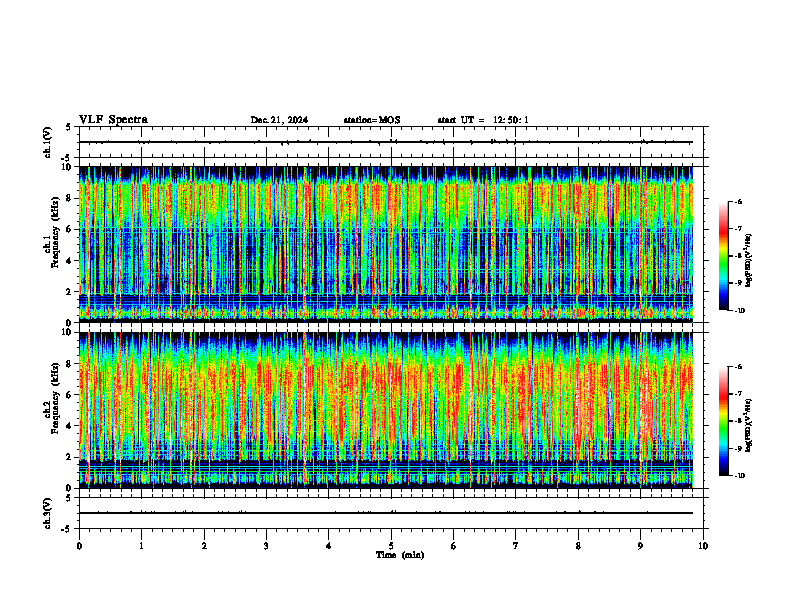This screenshot has height=612, width=792.
Task: Click the time axis tick label "8"
Action: pos(578,546)
